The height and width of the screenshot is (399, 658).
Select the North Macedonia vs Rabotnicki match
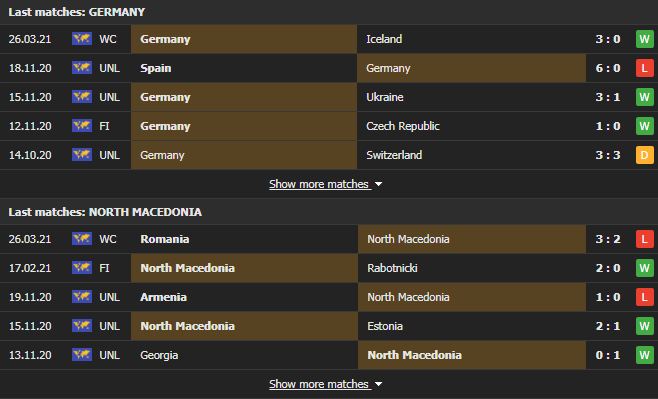tap(329, 268)
